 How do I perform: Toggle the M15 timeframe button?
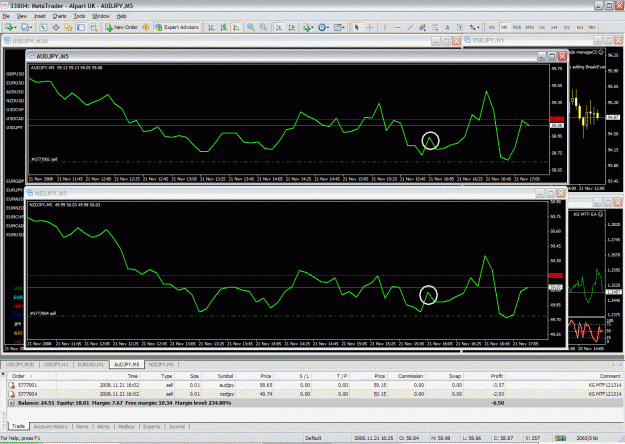(x=517, y=27)
